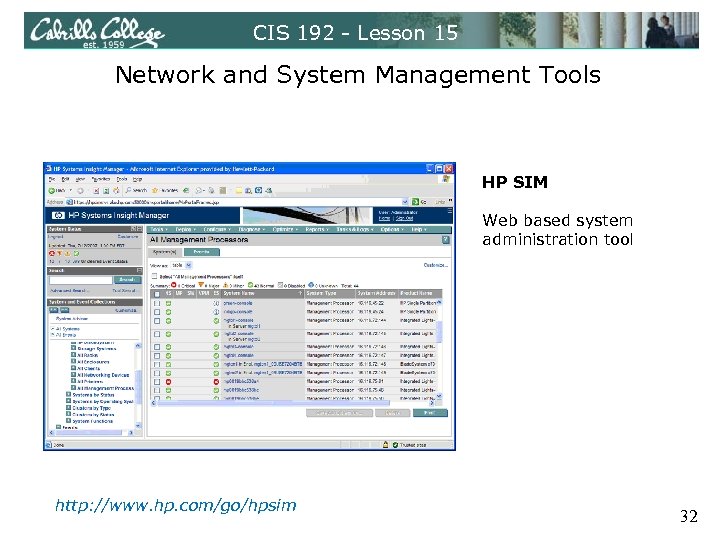Open the Tools menu
720x540 pixels.
[x=159, y=229]
